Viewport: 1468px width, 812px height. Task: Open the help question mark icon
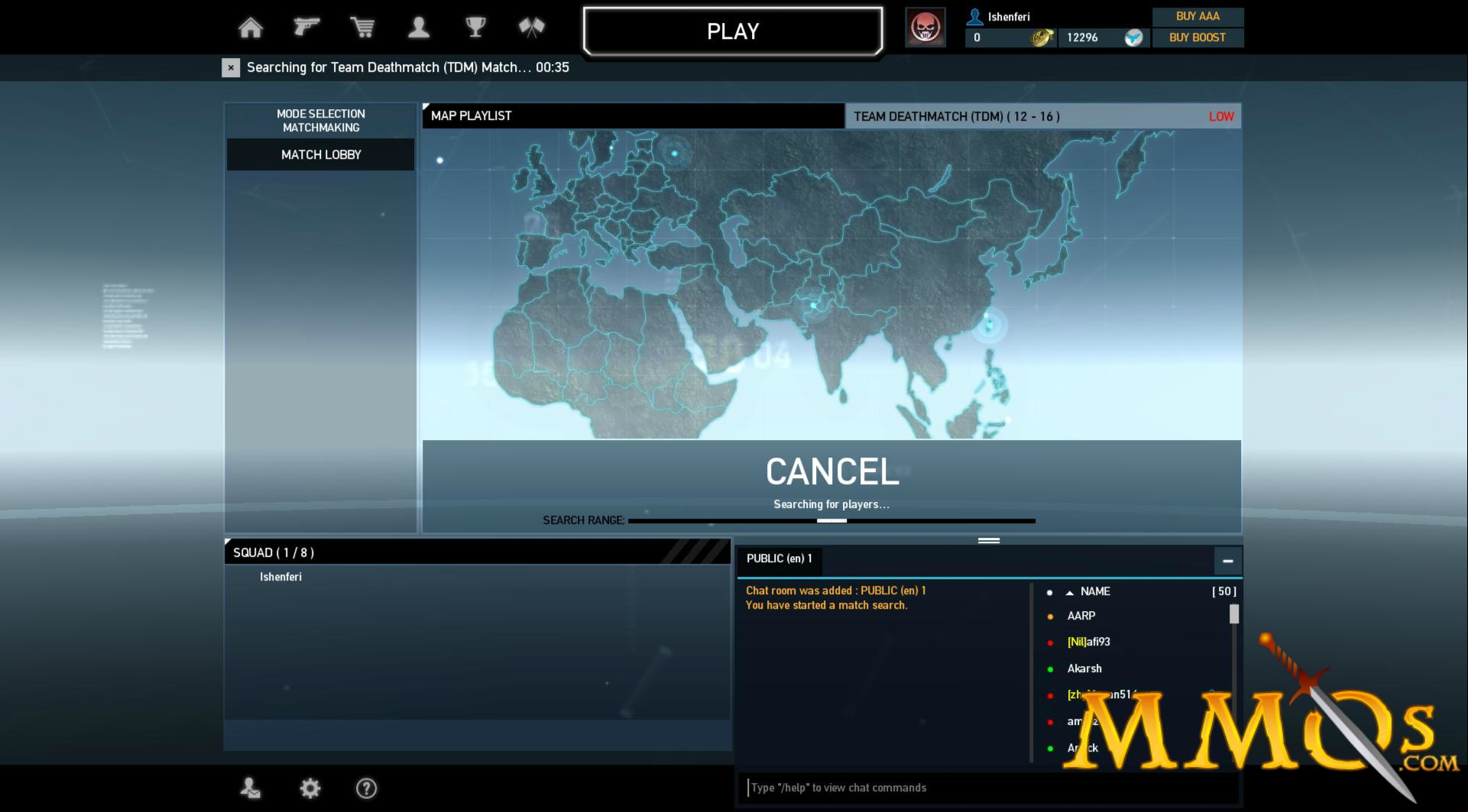tap(367, 788)
